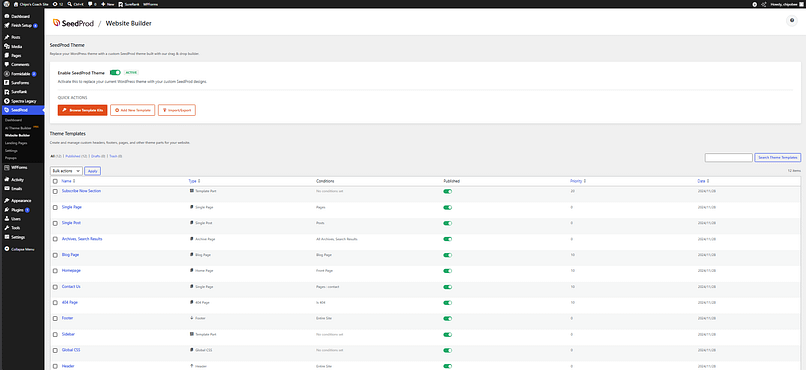Viewport: 806px width, 370px height.
Task: Sort the table by Name column
Action: (68, 181)
